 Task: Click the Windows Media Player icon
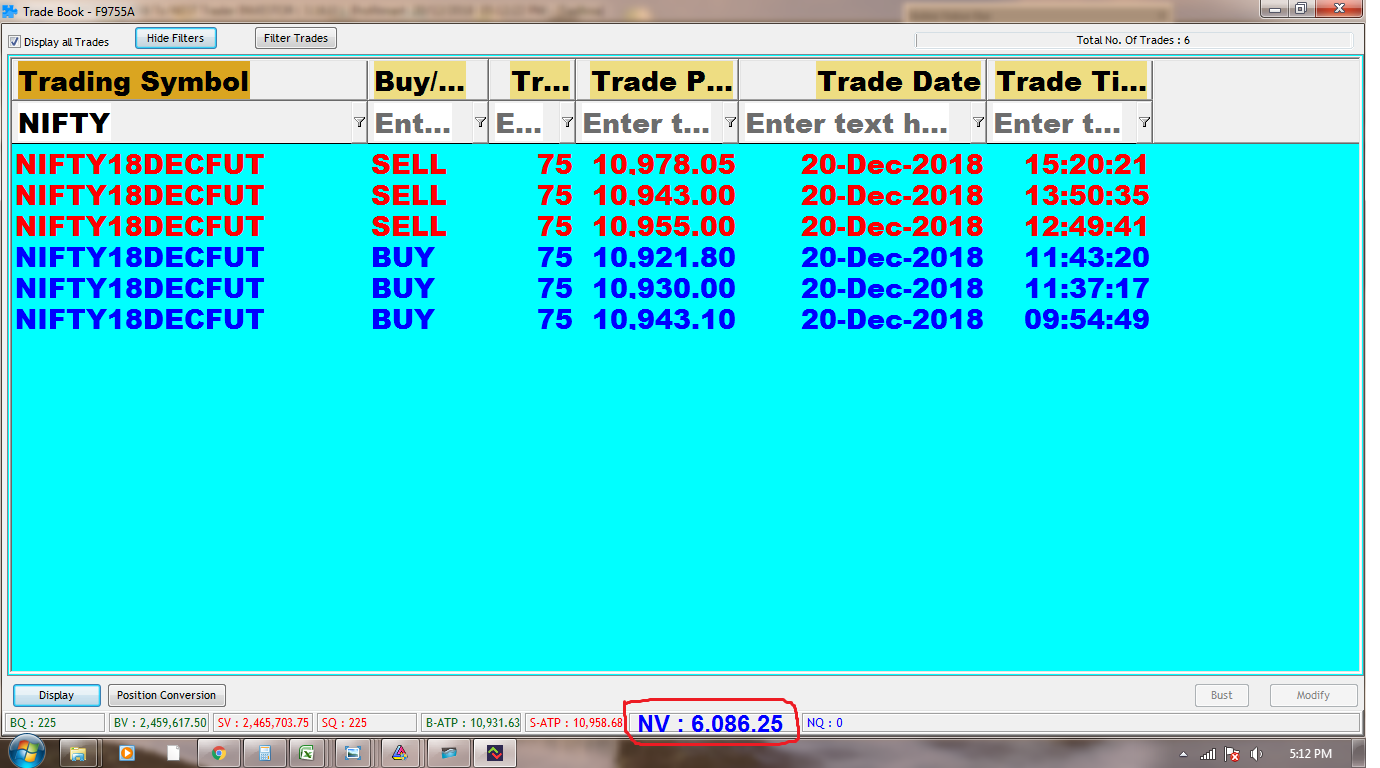[127, 753]
